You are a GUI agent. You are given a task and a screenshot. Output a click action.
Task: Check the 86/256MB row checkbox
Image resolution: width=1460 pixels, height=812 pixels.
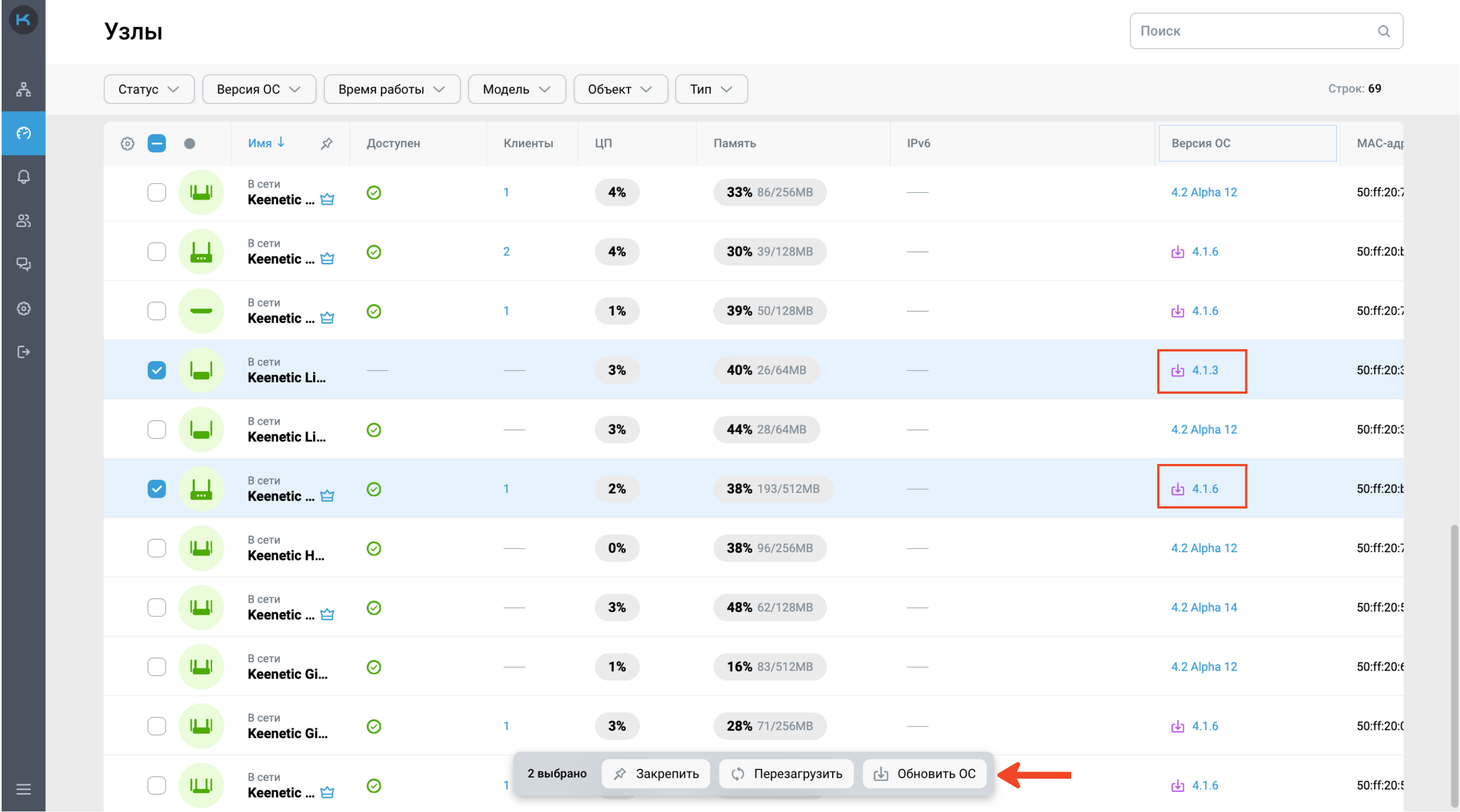157,193
